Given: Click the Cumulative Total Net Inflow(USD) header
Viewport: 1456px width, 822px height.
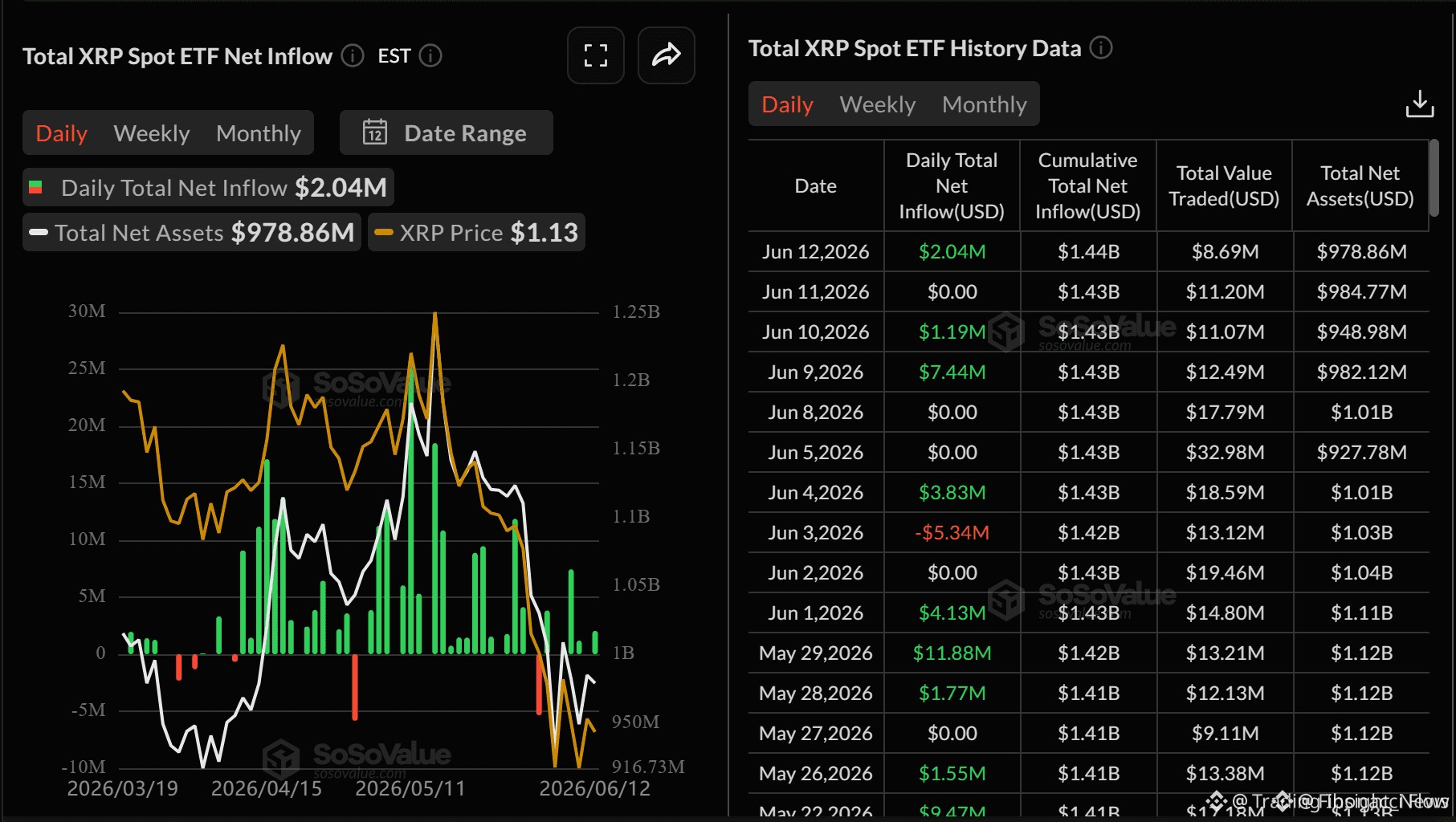Looking at the screenshot, I should click(1088, 186).
